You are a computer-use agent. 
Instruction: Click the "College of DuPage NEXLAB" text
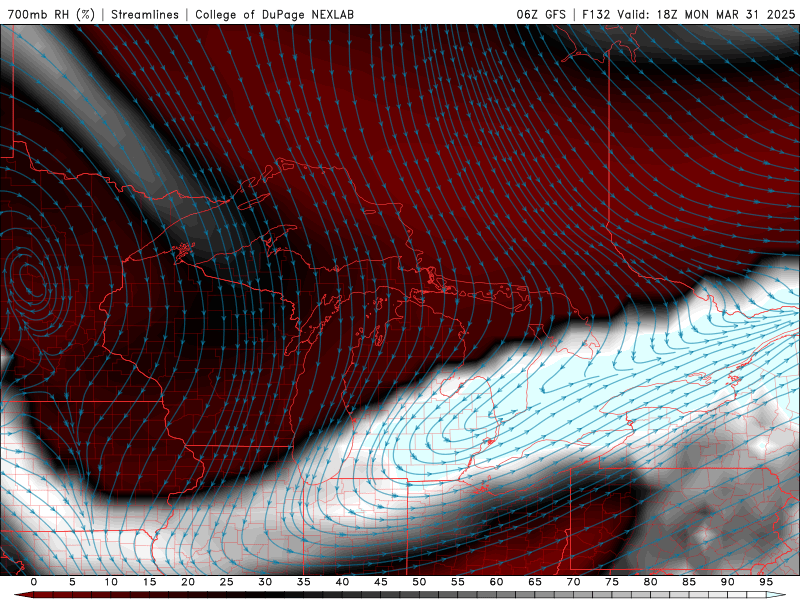coord(274,14)
